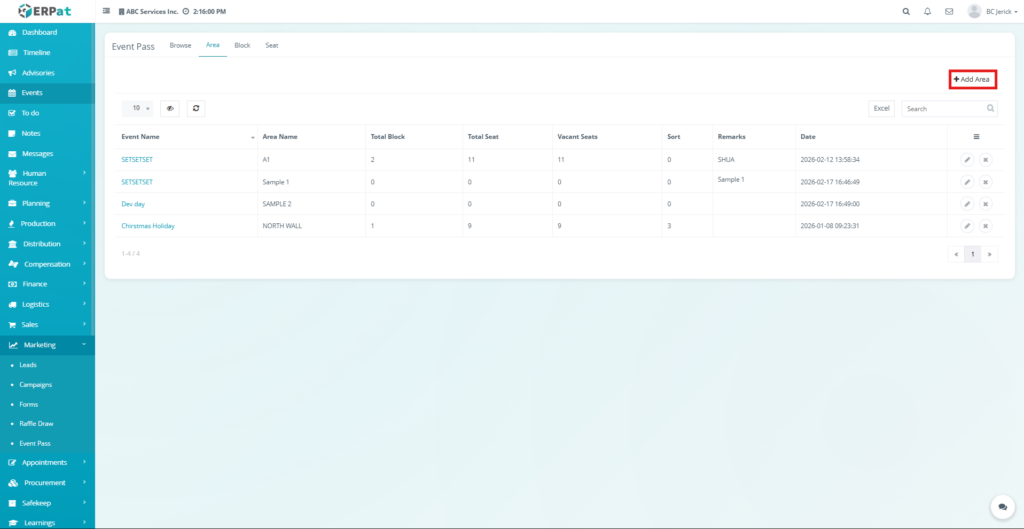
Task: Toggle the sidebar hamburger menu icon
Action: point(107,11)
